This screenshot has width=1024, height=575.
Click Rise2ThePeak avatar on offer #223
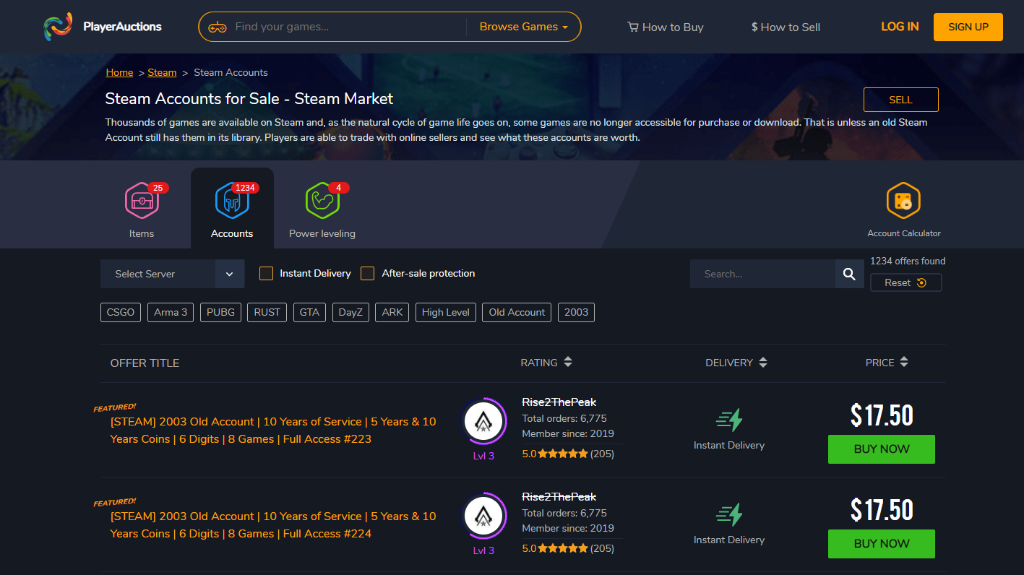coord(484,421)
